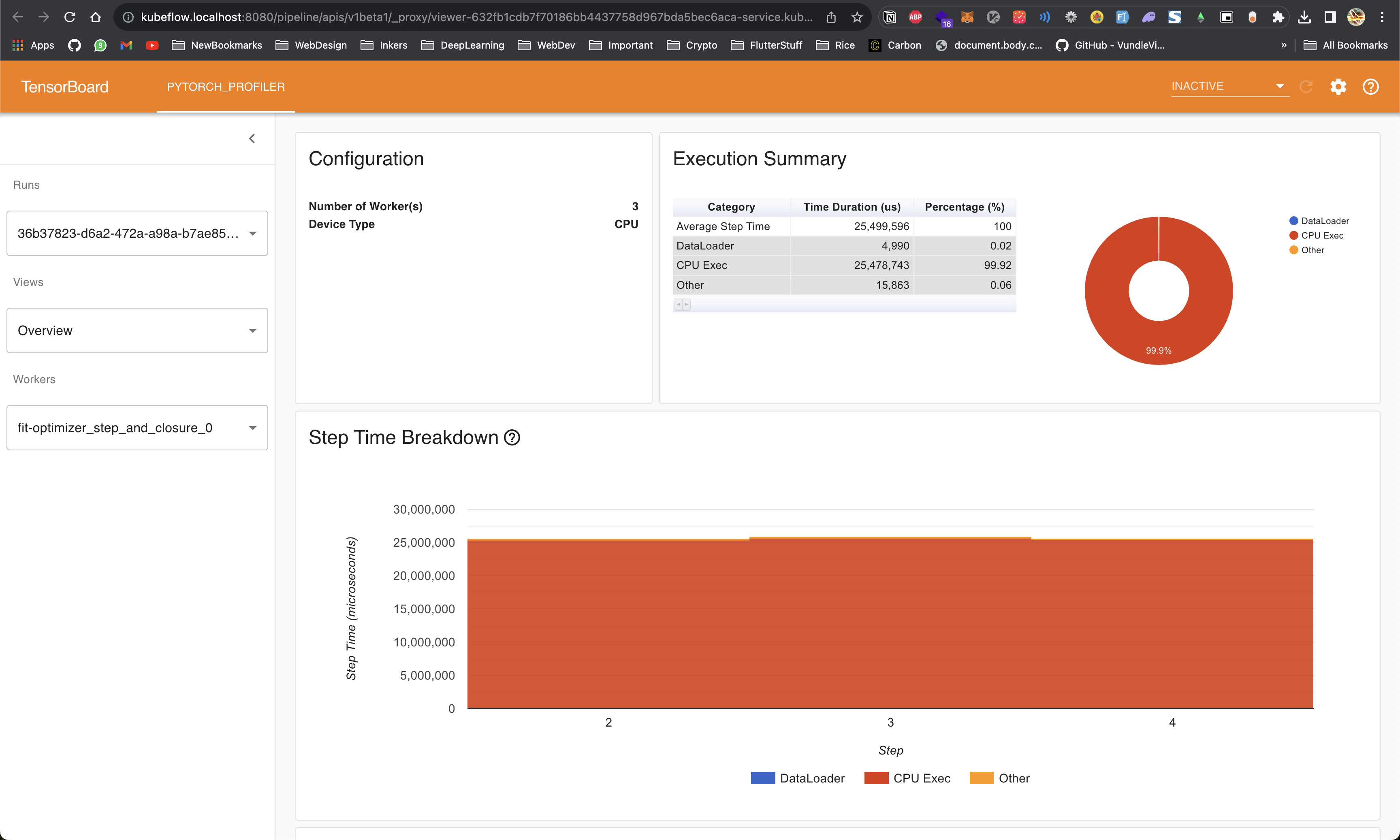Click the browser home icon
This screenshot has height=840, width=1400.
point(96,17)
